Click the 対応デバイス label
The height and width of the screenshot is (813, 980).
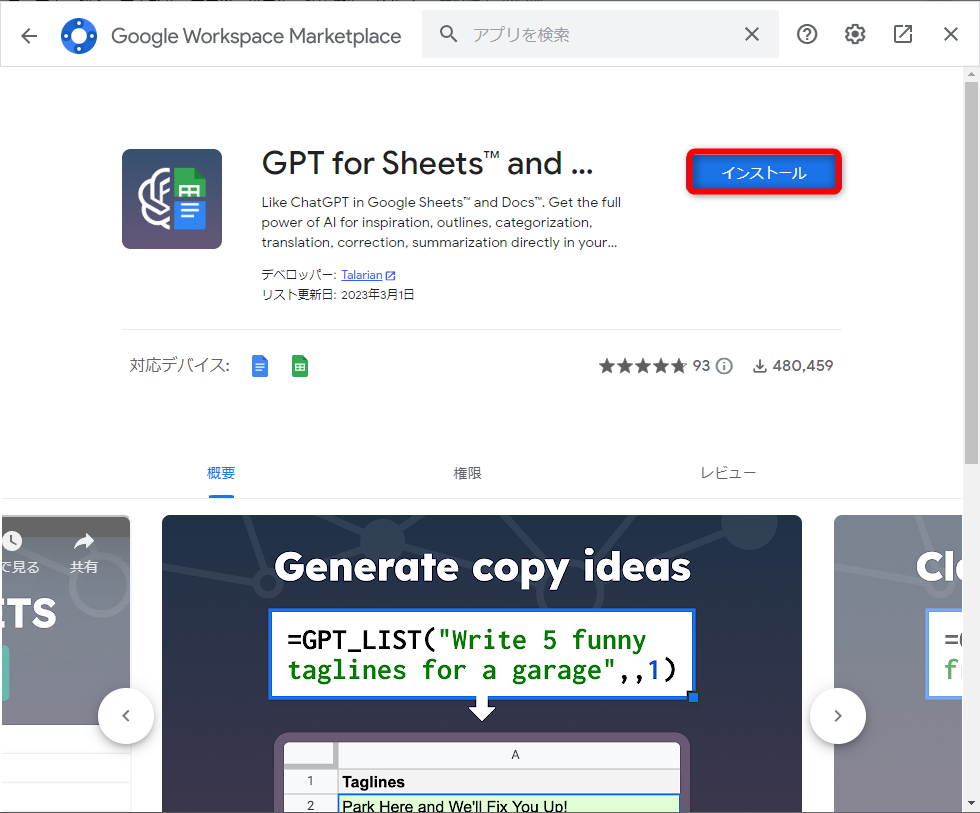pos(180,365)
